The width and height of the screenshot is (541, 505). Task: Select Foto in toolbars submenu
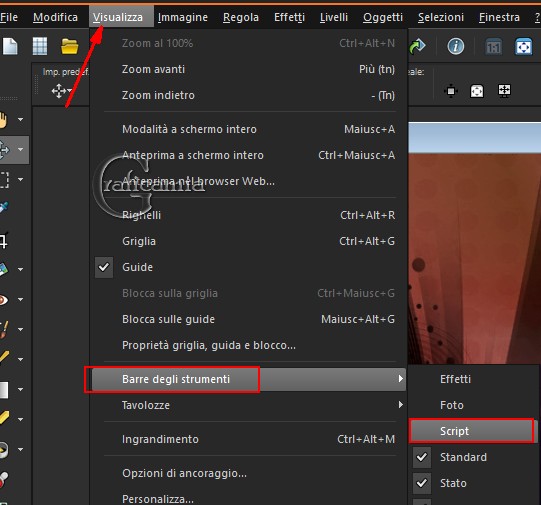tap(474, 405)
